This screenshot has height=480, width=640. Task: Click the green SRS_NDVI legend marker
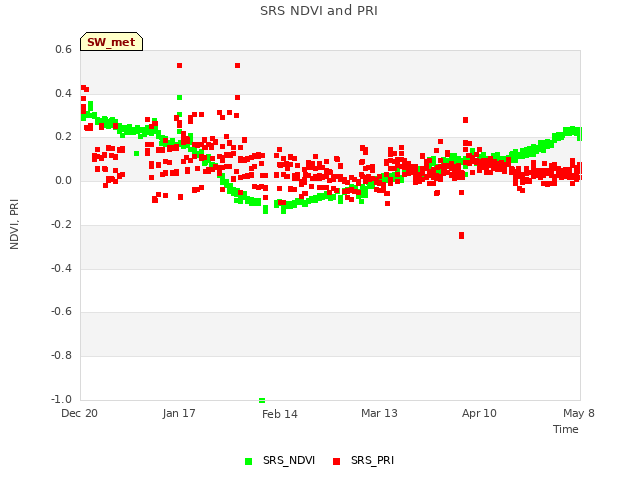248,461
